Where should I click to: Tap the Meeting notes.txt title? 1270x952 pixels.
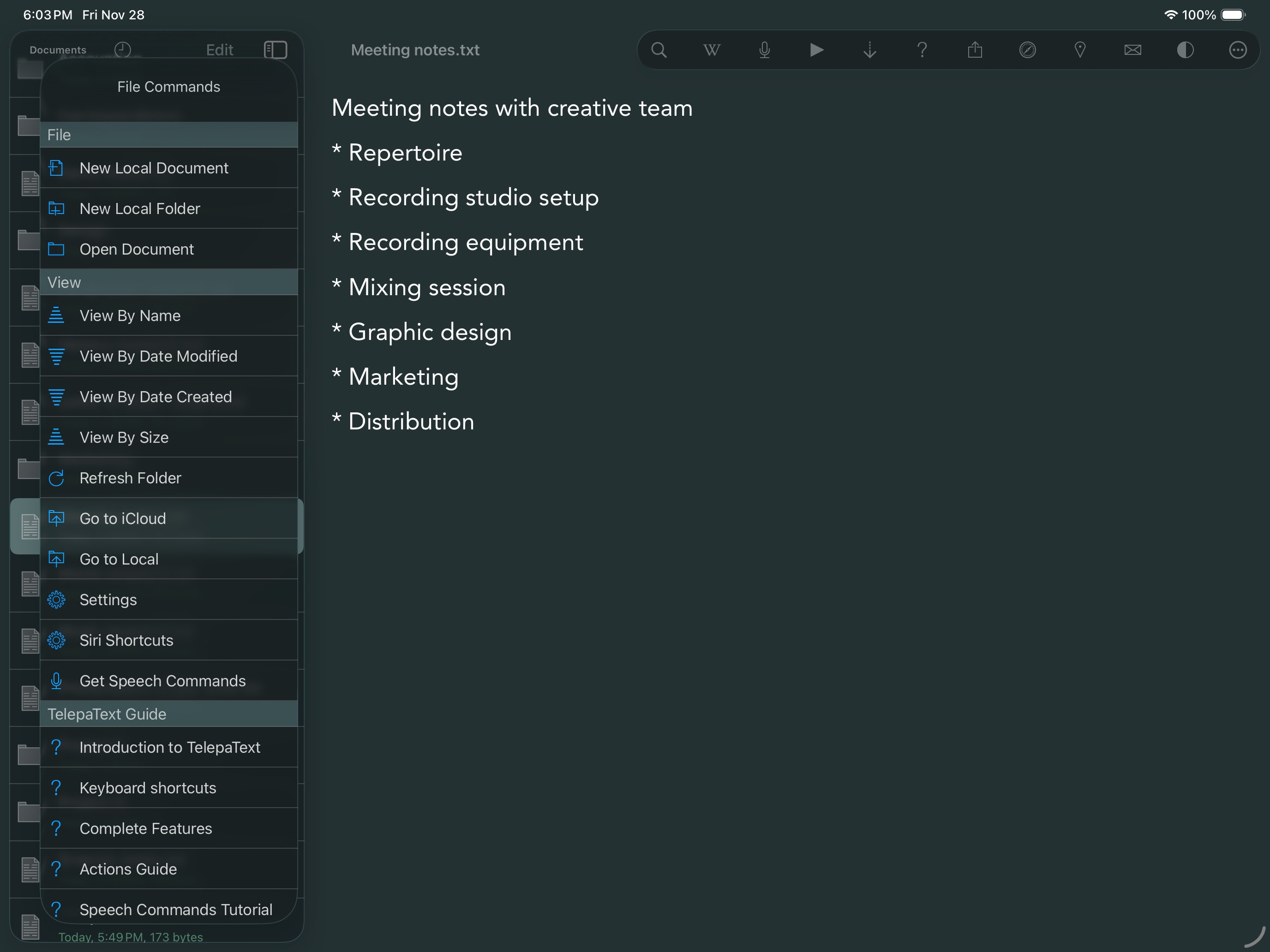[415, 50]
